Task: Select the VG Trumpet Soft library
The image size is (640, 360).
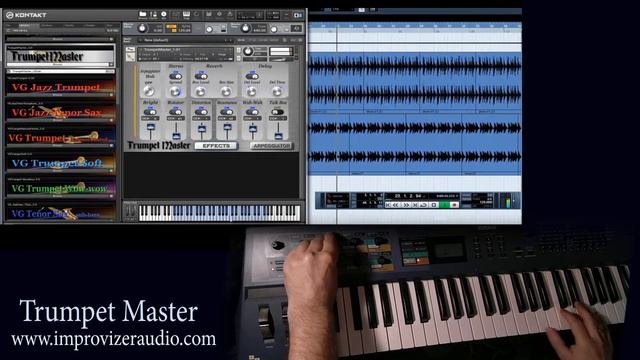Action: click(60, 163)
